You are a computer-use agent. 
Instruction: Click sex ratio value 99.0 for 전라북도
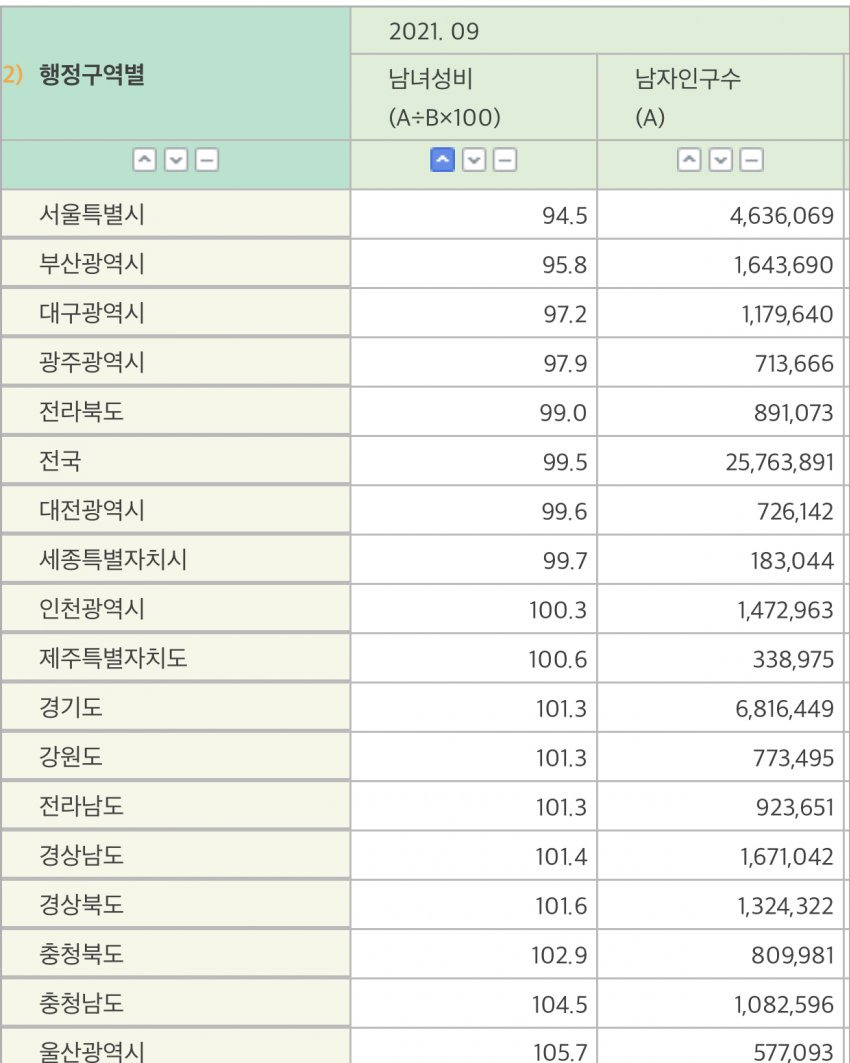[x=563, y=413]
